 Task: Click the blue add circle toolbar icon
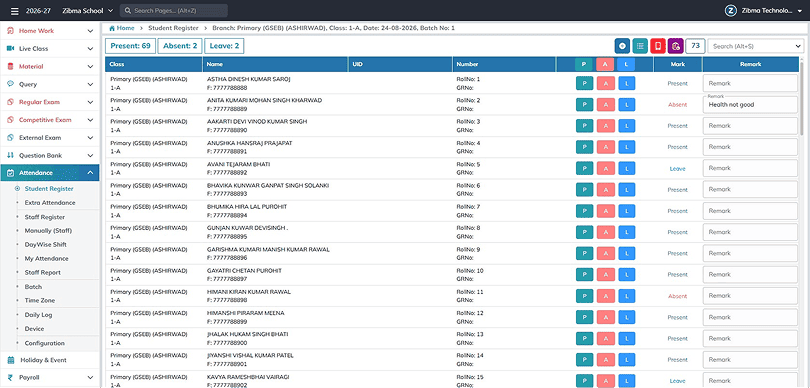click(x=622, y=46)
